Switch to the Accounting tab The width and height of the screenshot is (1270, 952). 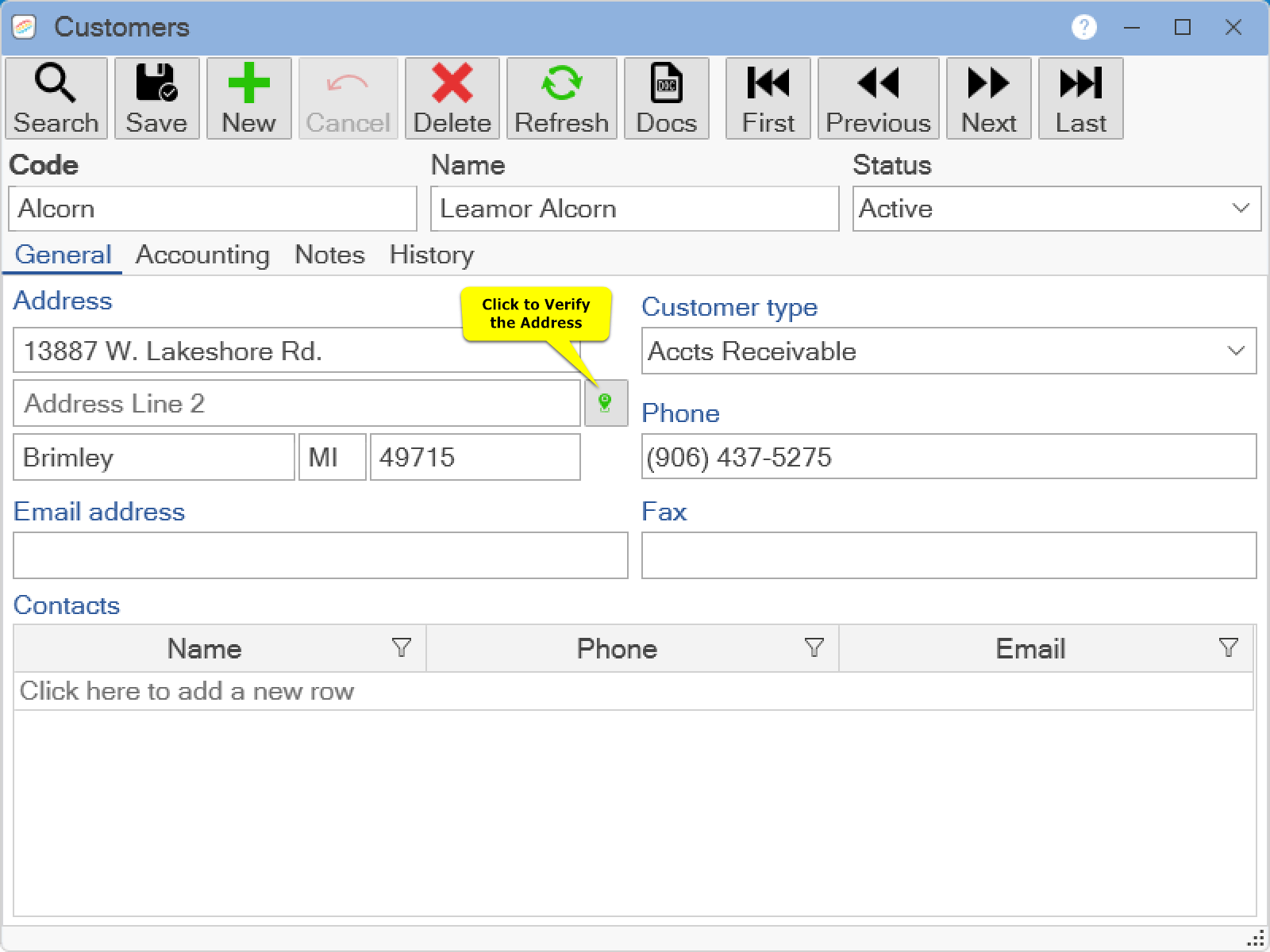(202, 255)
